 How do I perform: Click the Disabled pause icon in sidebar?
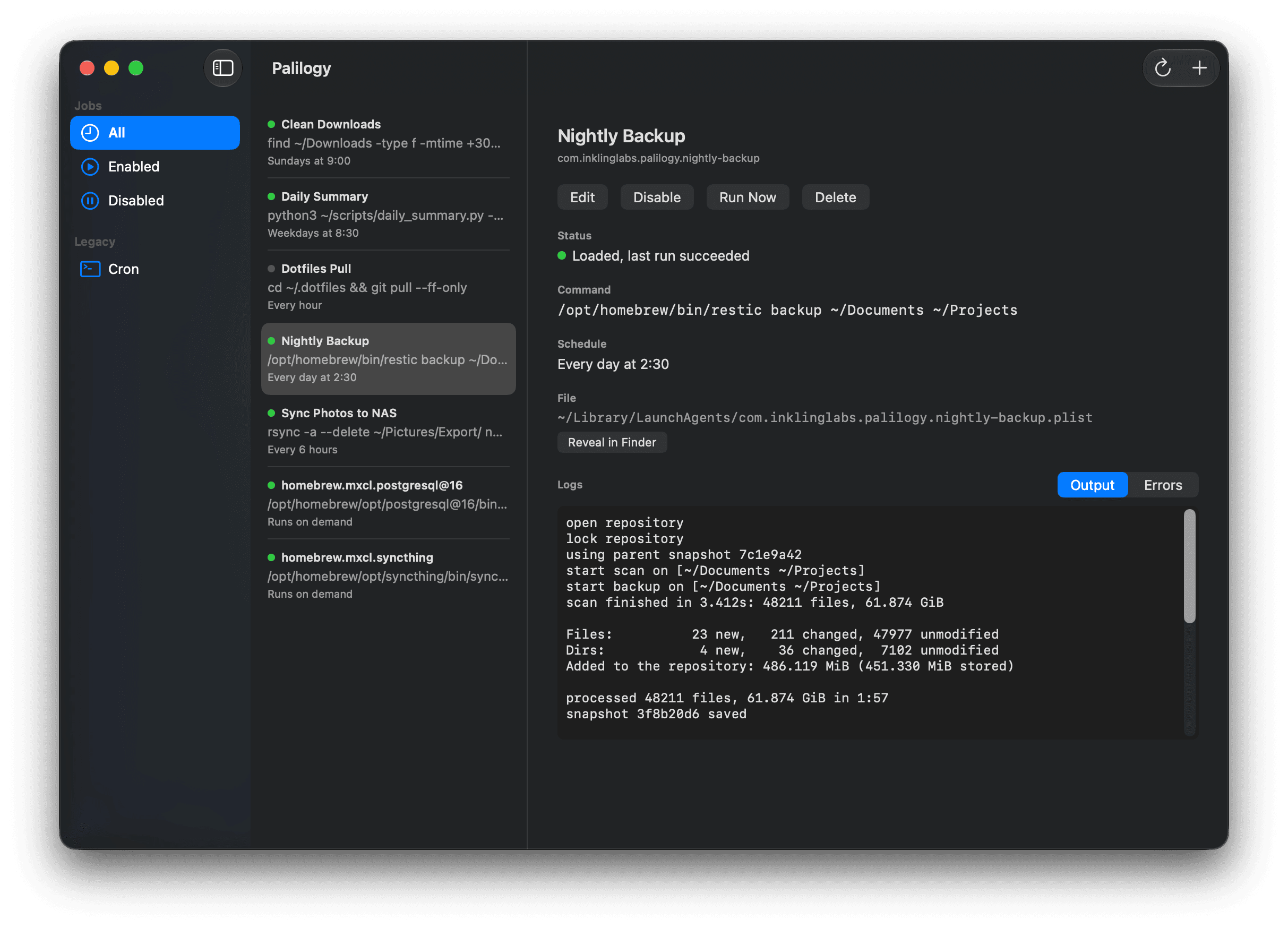pyautogui.click(x=90, y=201)
